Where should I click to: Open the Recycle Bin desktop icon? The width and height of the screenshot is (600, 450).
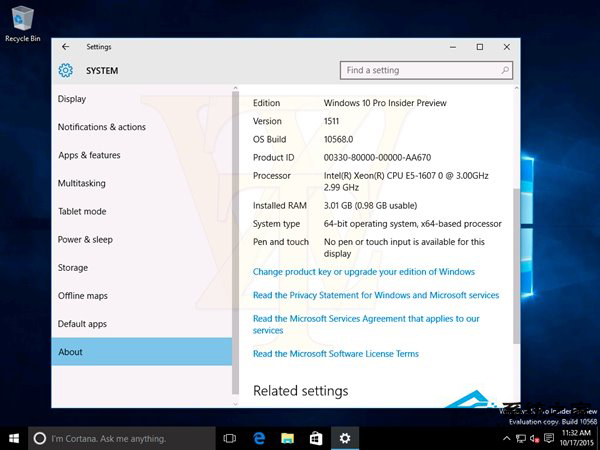(x=22, y=24)
